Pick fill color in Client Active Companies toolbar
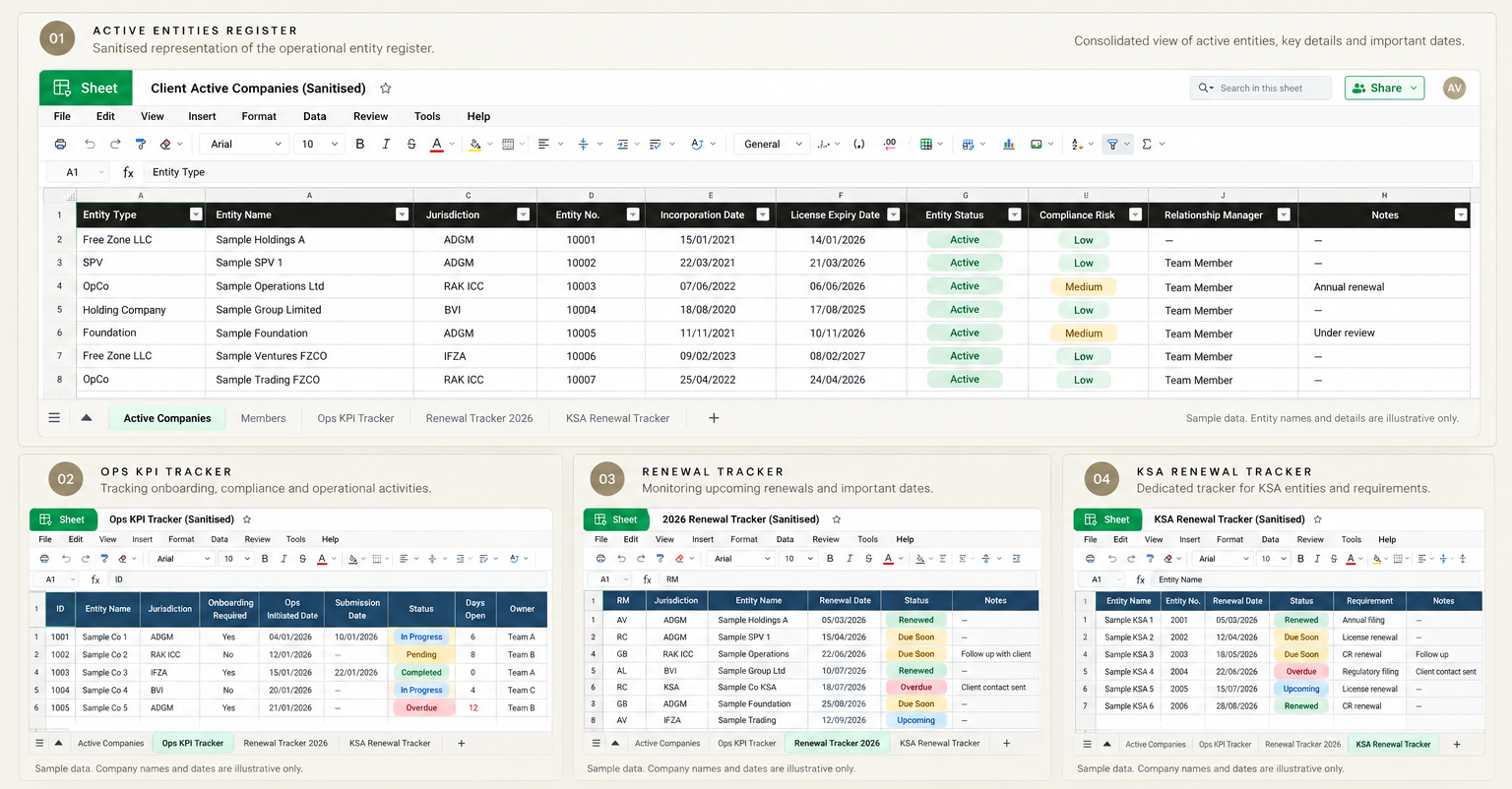The height and width of the screenshot is (789, 1512). click(x=475, y=144)
